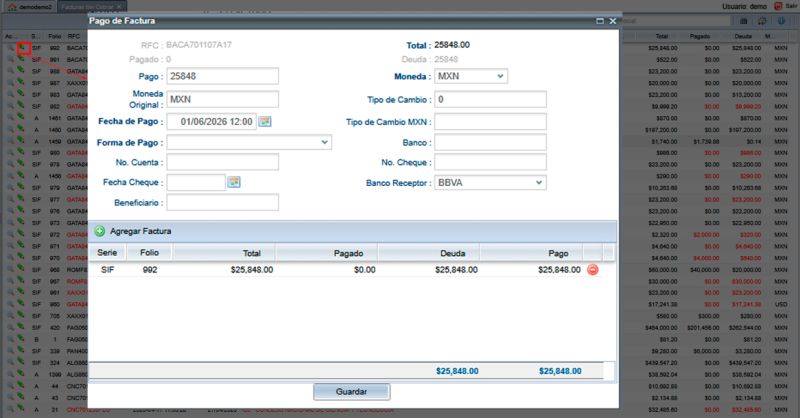Click Salir link at top right
The height and width of the screenshot is (418, 800).
(792, 6)
